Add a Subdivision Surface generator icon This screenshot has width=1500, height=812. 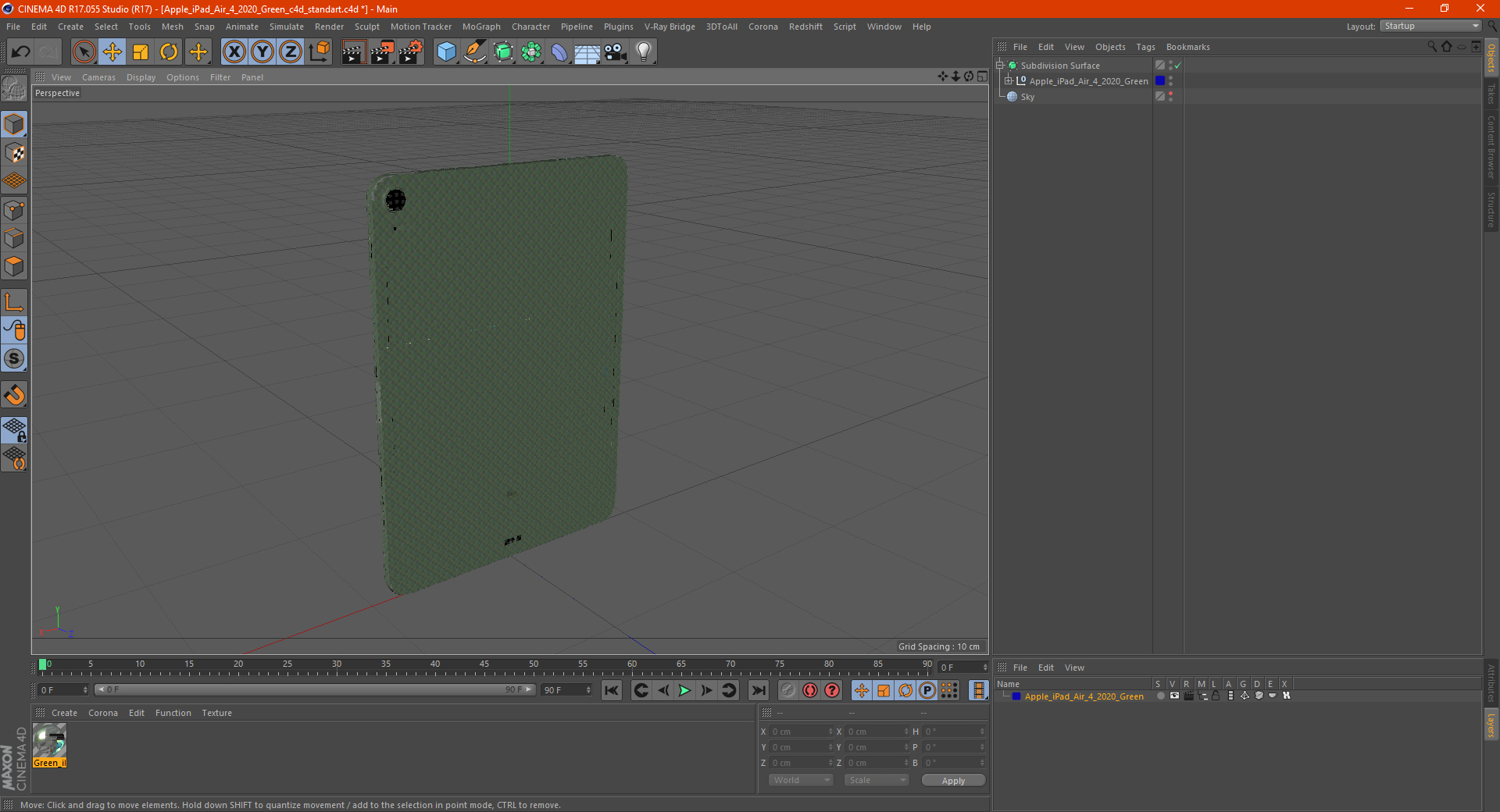pyautogui.click(x=503, y=52)
